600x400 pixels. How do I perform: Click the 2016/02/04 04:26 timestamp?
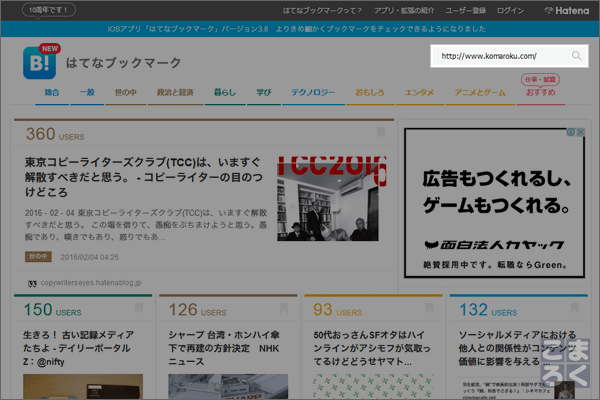(x=90, y=257)
